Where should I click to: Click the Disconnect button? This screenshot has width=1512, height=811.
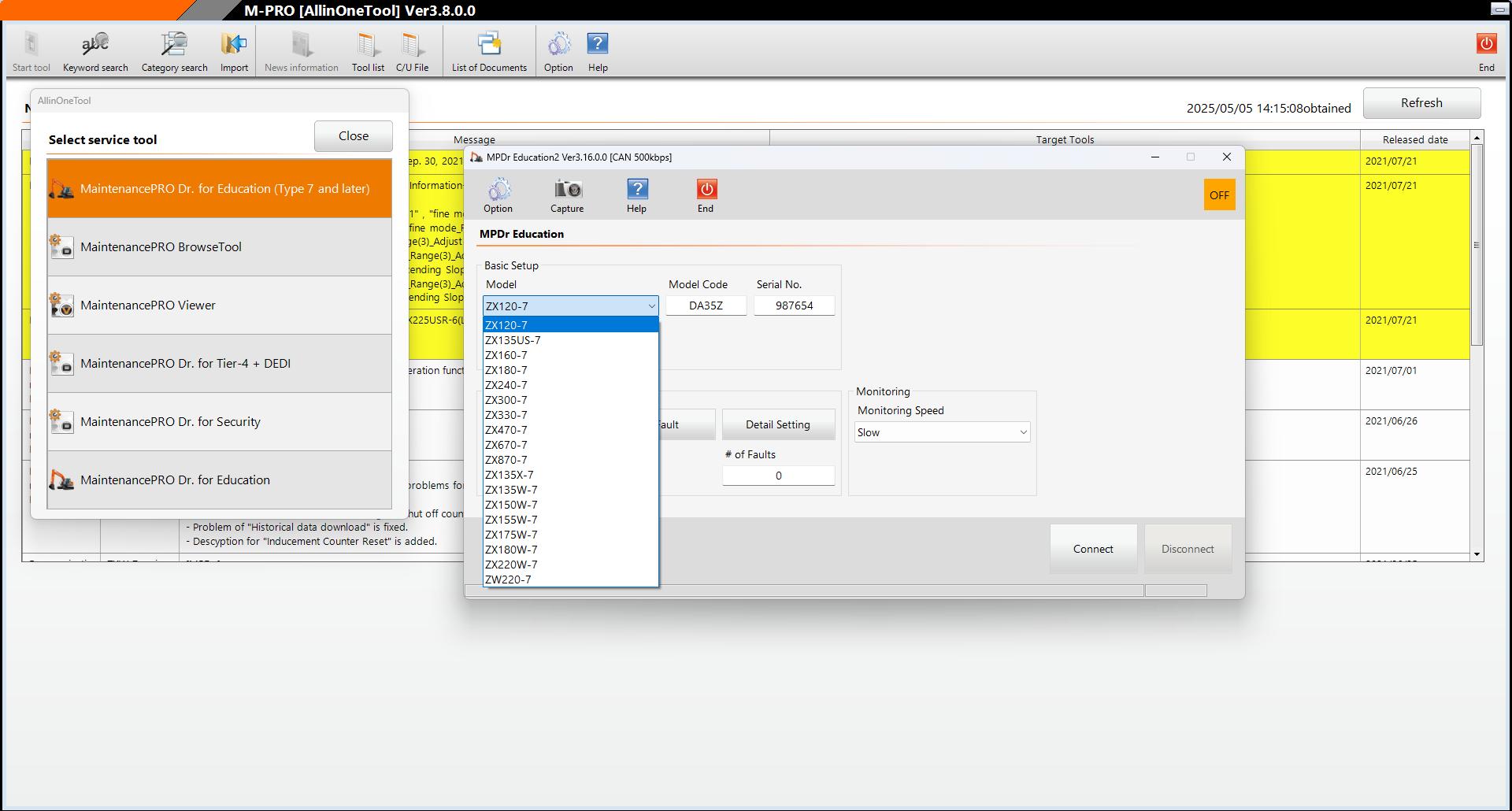pyautogui.click(x=1188, y=549)
